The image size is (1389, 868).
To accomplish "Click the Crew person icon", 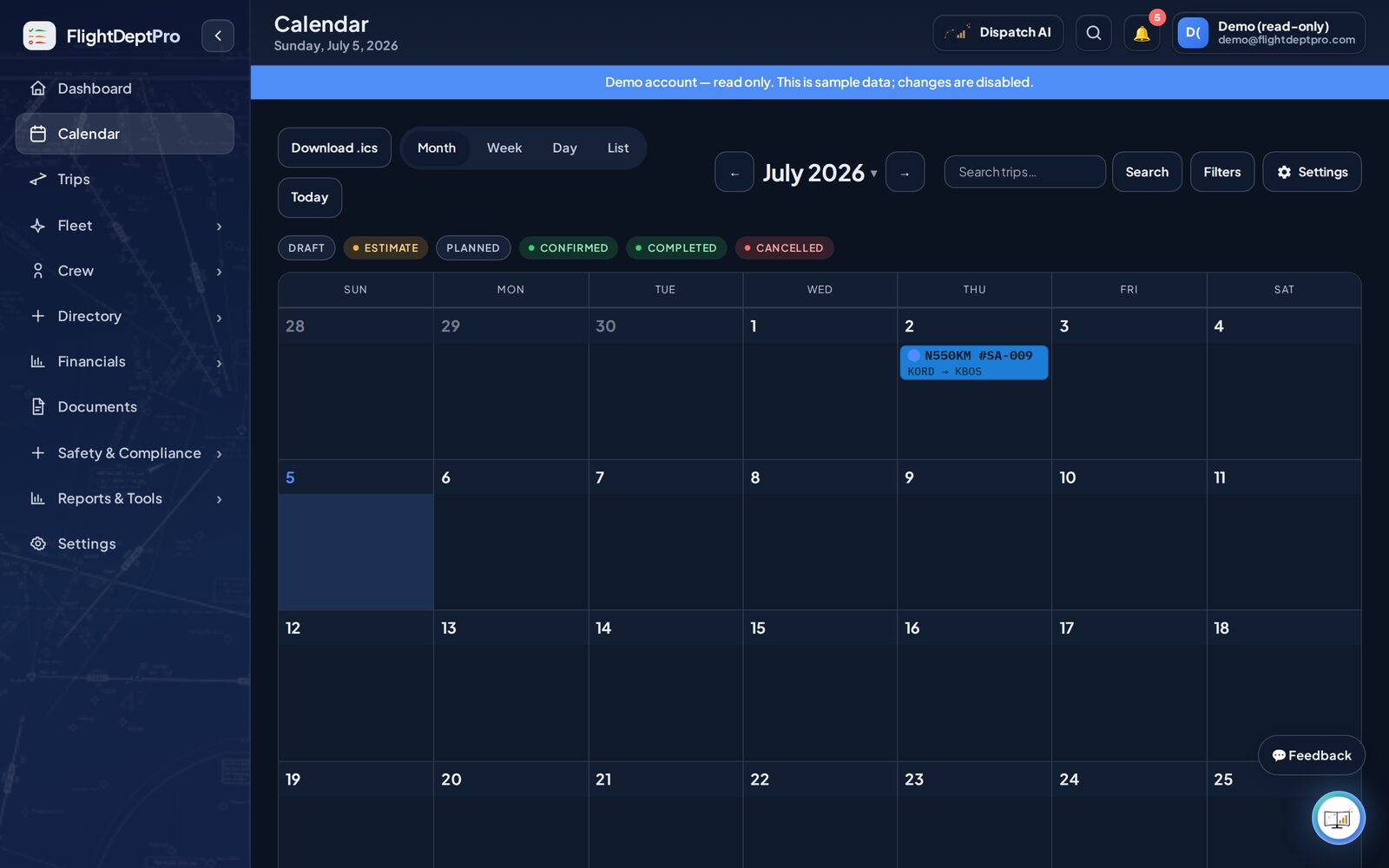I will pyautogui.click(x=38, y=271).
